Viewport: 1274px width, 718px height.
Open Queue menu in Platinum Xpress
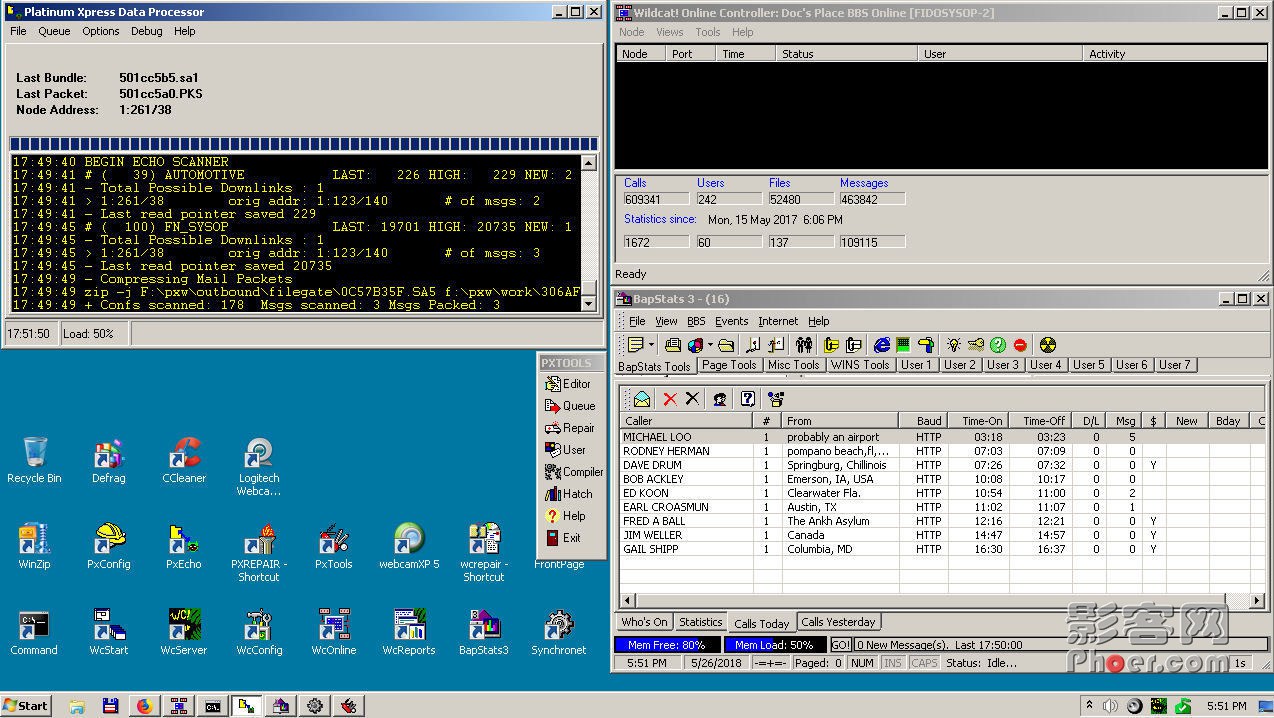point(54,31)
